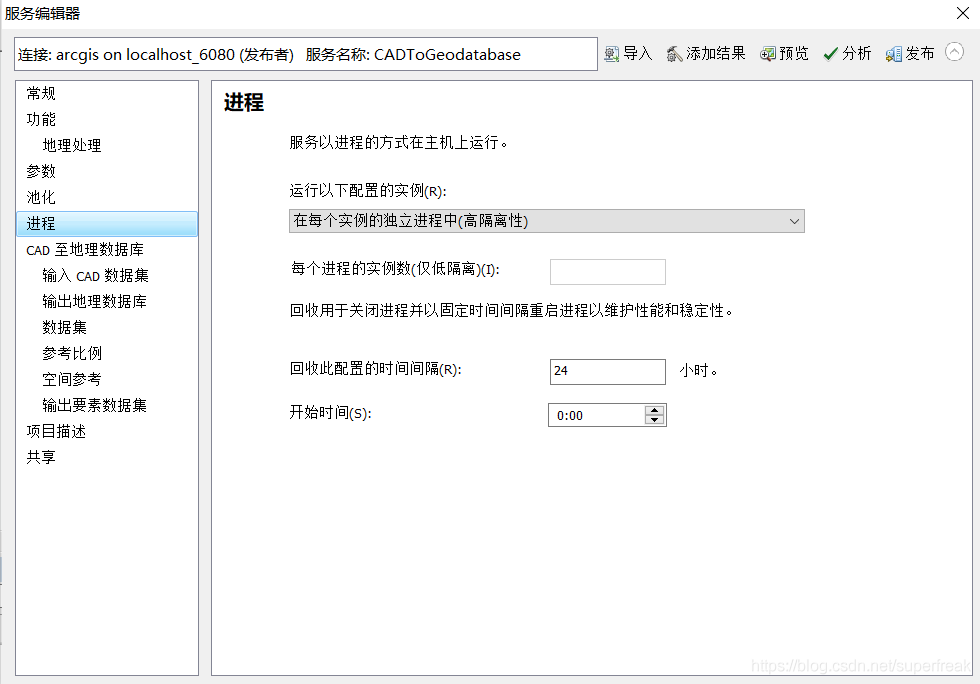Click the label 回收此配置的时间间隔(R):
980x684 pixels.
(x=376, y=369)
